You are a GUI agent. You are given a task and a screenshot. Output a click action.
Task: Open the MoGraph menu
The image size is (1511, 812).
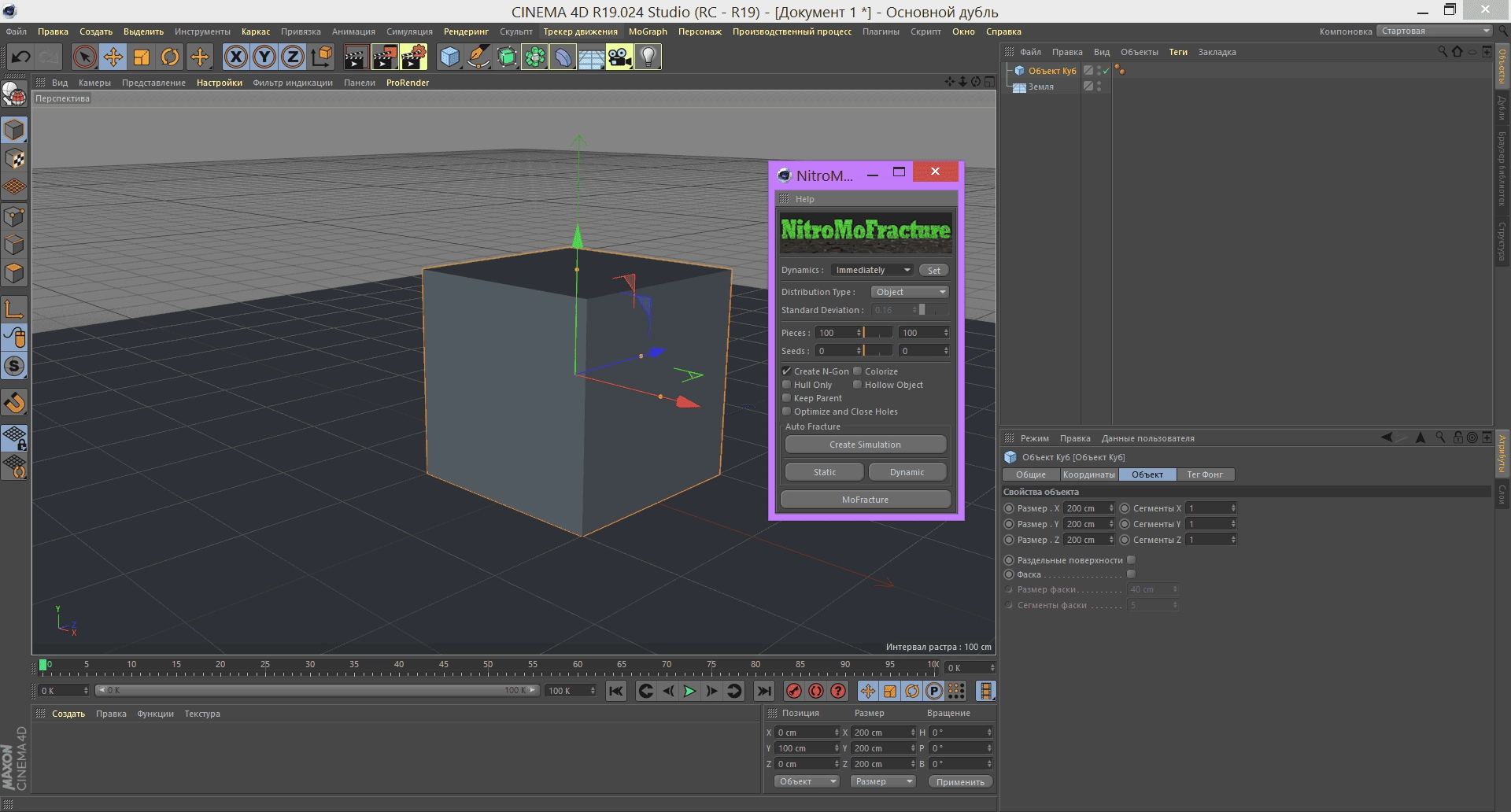(x=648, y=31)
